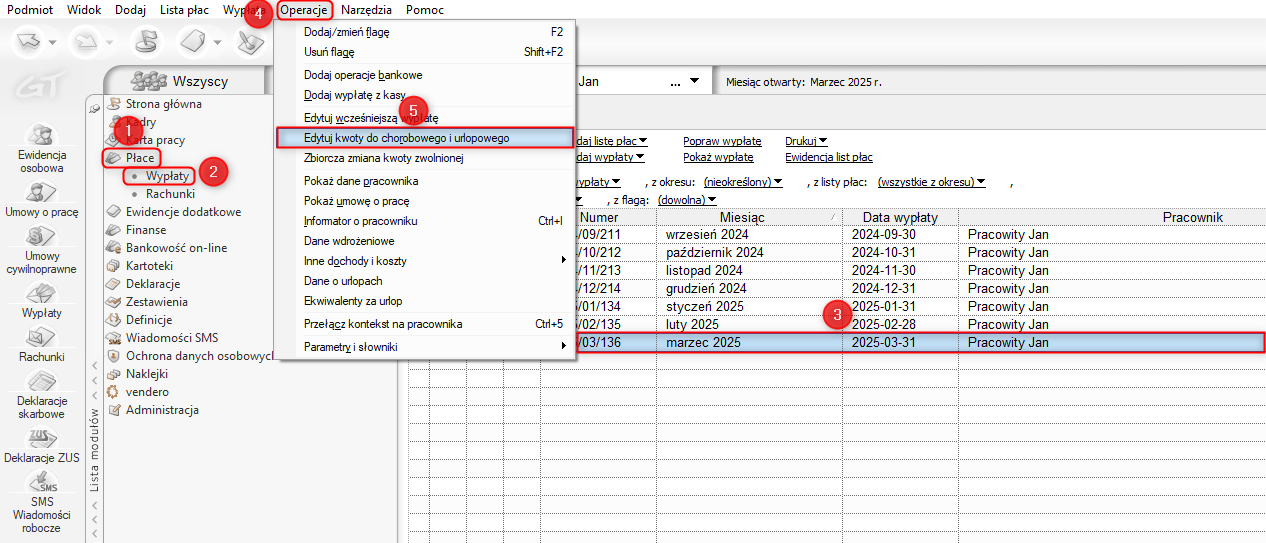Select Pokaż umowę o pracę entry
The image size is (1266, 543).
[425, 201]
